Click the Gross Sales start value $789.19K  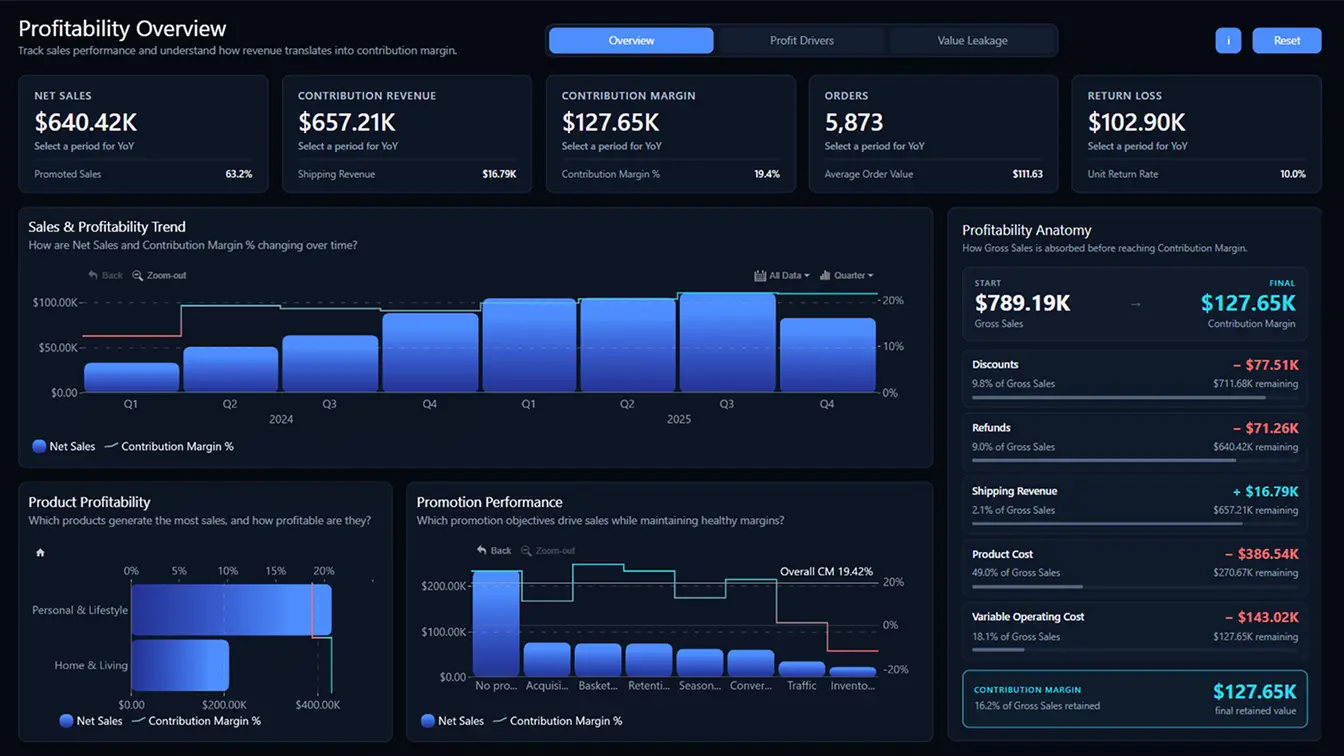coord(1023,303)
